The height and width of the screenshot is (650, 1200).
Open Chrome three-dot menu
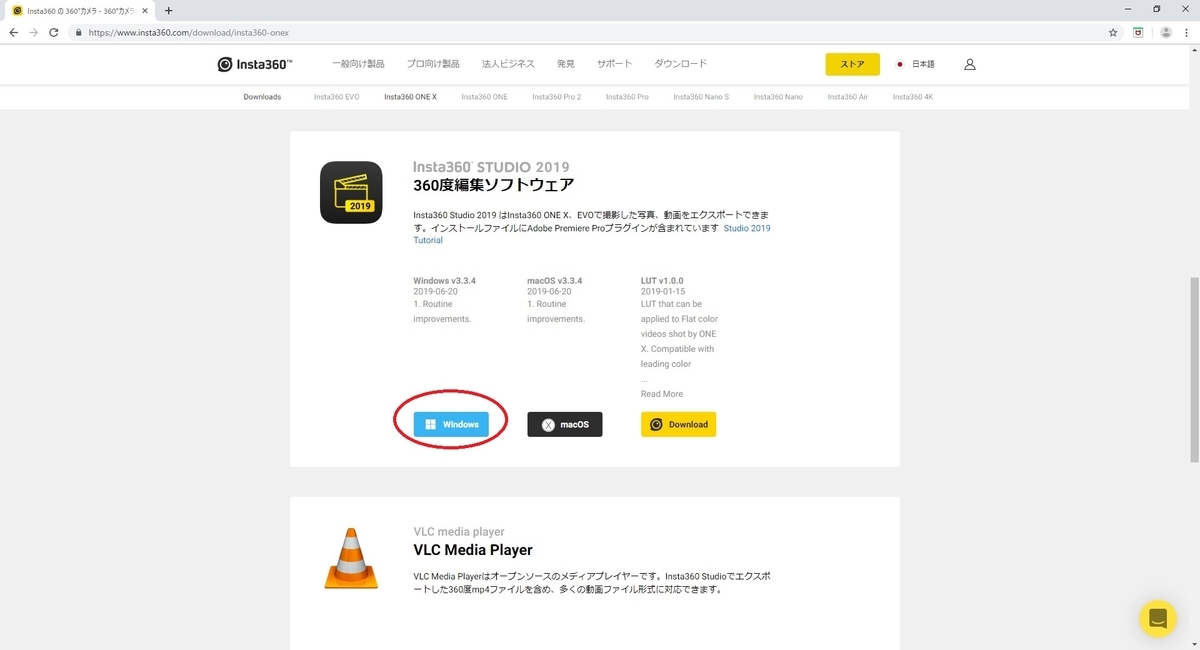click(1188, 32)
